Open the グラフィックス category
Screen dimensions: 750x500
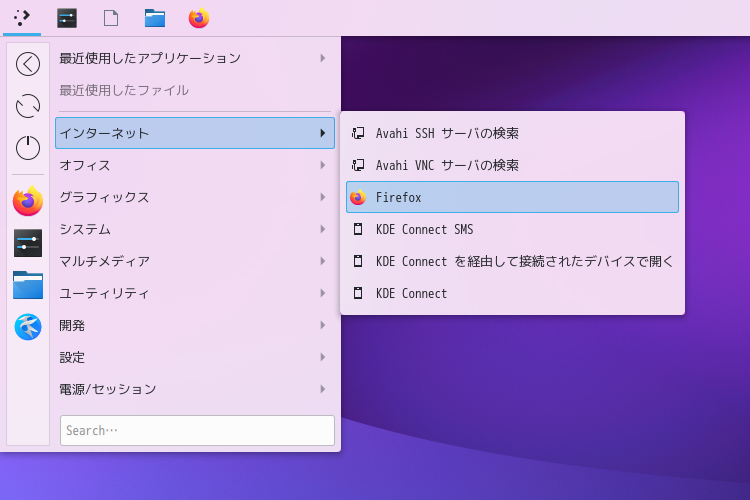tap(195, 197)
